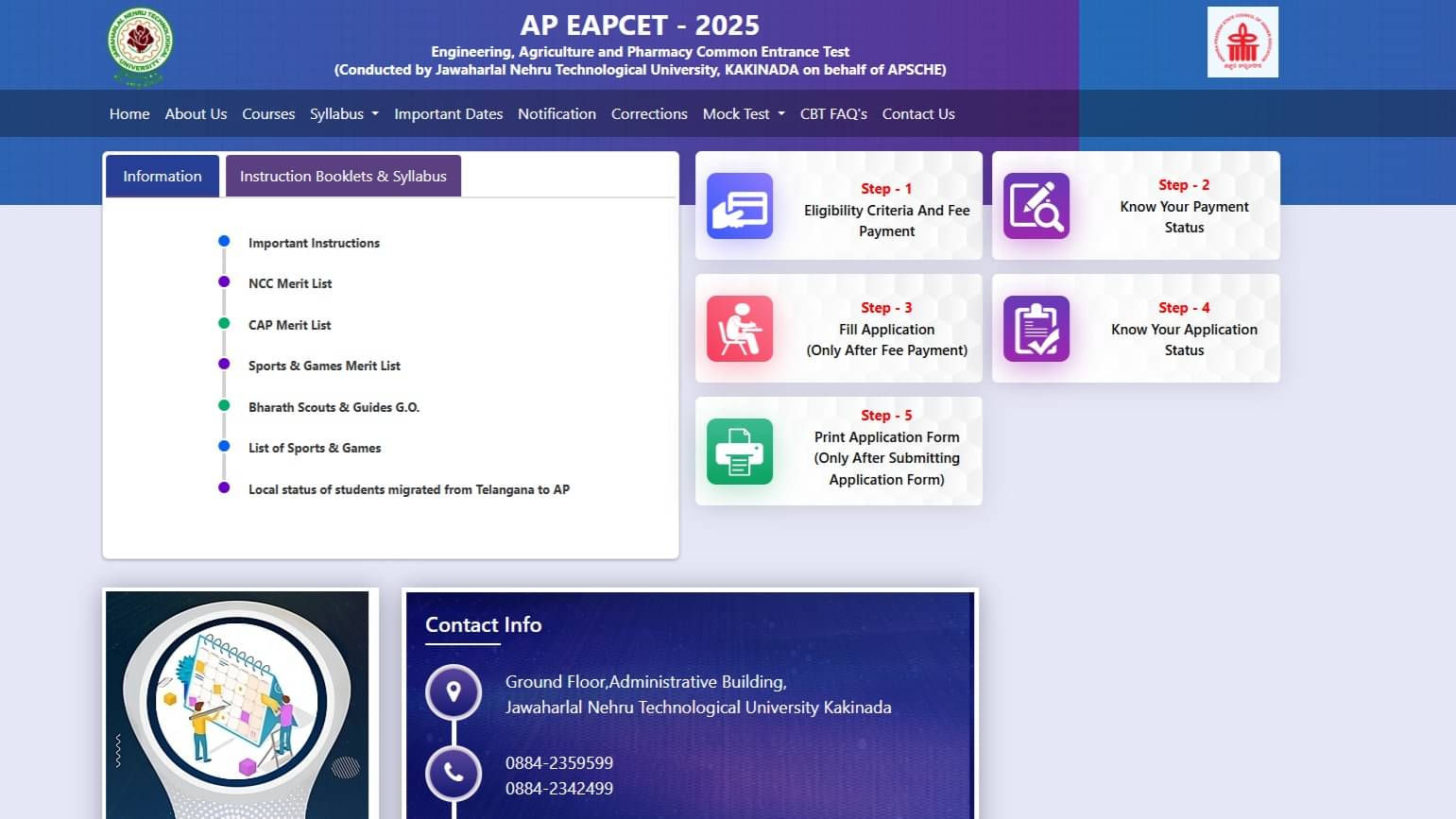The height and width of the screenshot is (819, 1456).
Task: Click the Step 5 printer icon
Action: tap(740, 452)
